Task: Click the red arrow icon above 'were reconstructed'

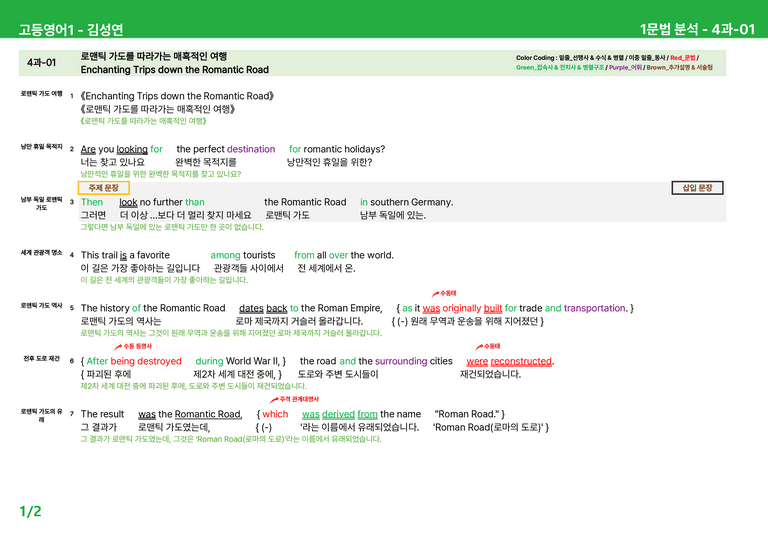Action: pos(479,347)
